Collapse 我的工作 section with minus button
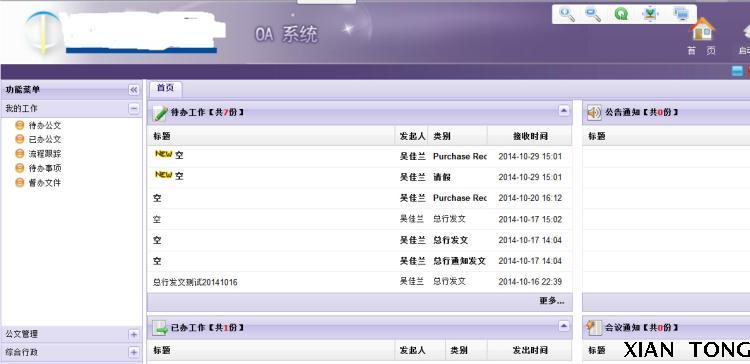Image resolution: width=750 pixels, height=364 pixels. (133, 109)
